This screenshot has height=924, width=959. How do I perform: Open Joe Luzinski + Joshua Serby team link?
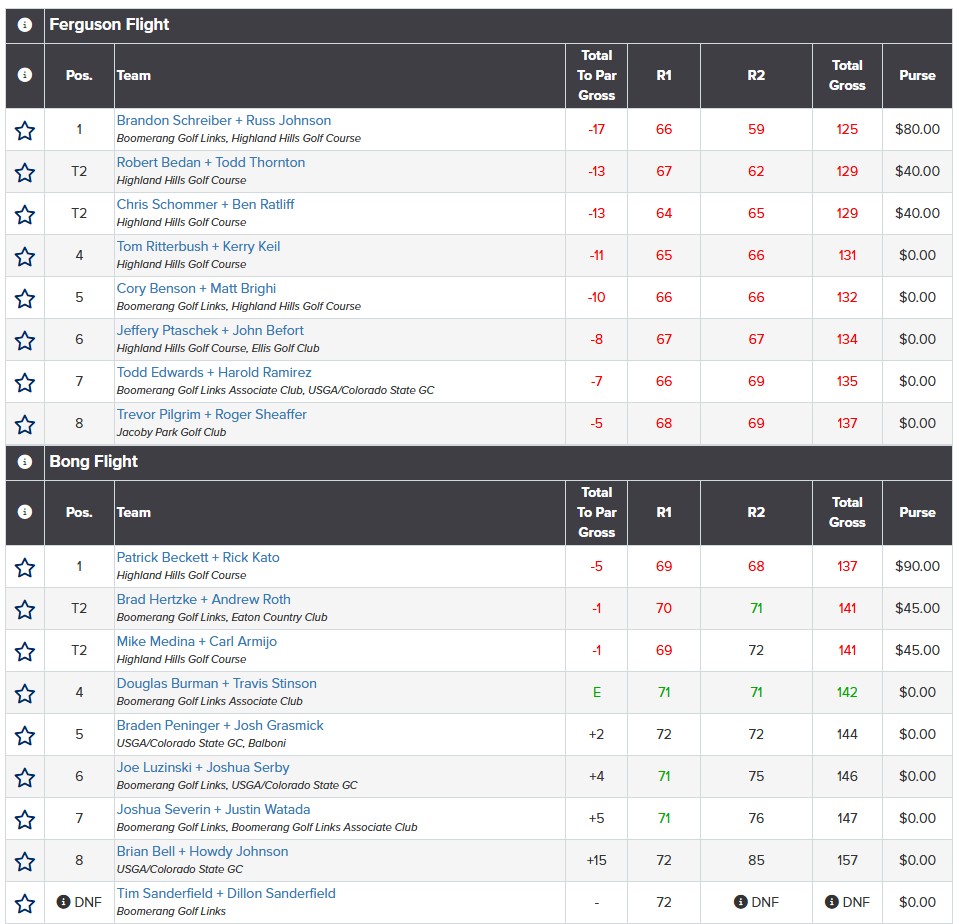pos(203,767)
